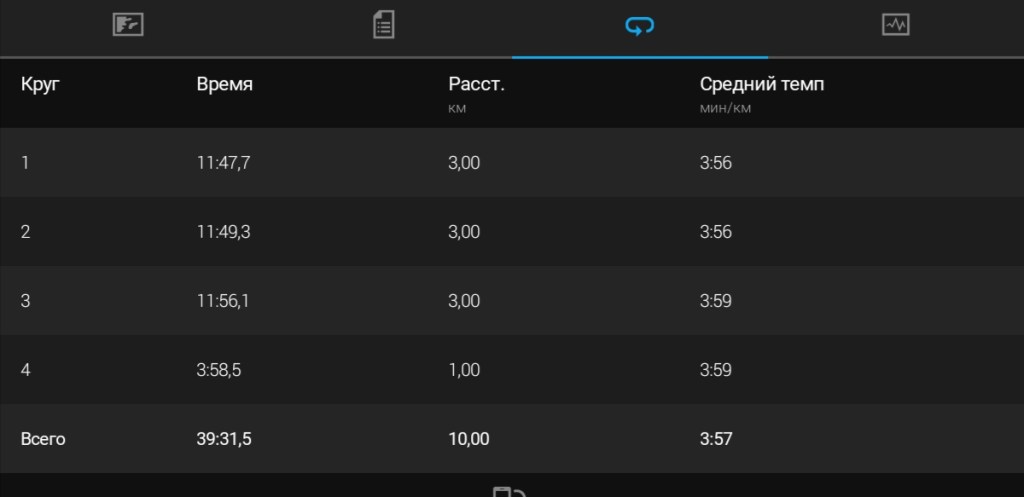Click total average pace 3:57
The width and height of the screenshot is (1024, 497).
716,439
